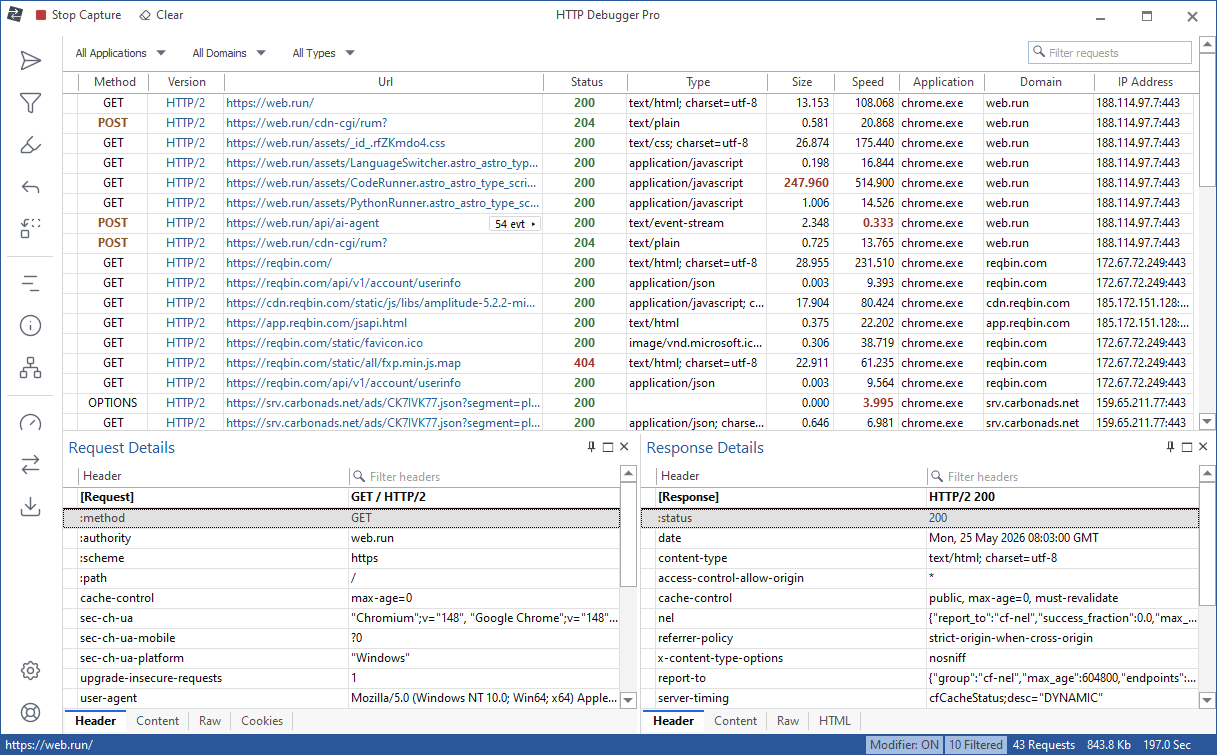The height and width of the screenshot is (755, 1217).
Task: Open the info circle sidebar icon
Action: point(31,325)
